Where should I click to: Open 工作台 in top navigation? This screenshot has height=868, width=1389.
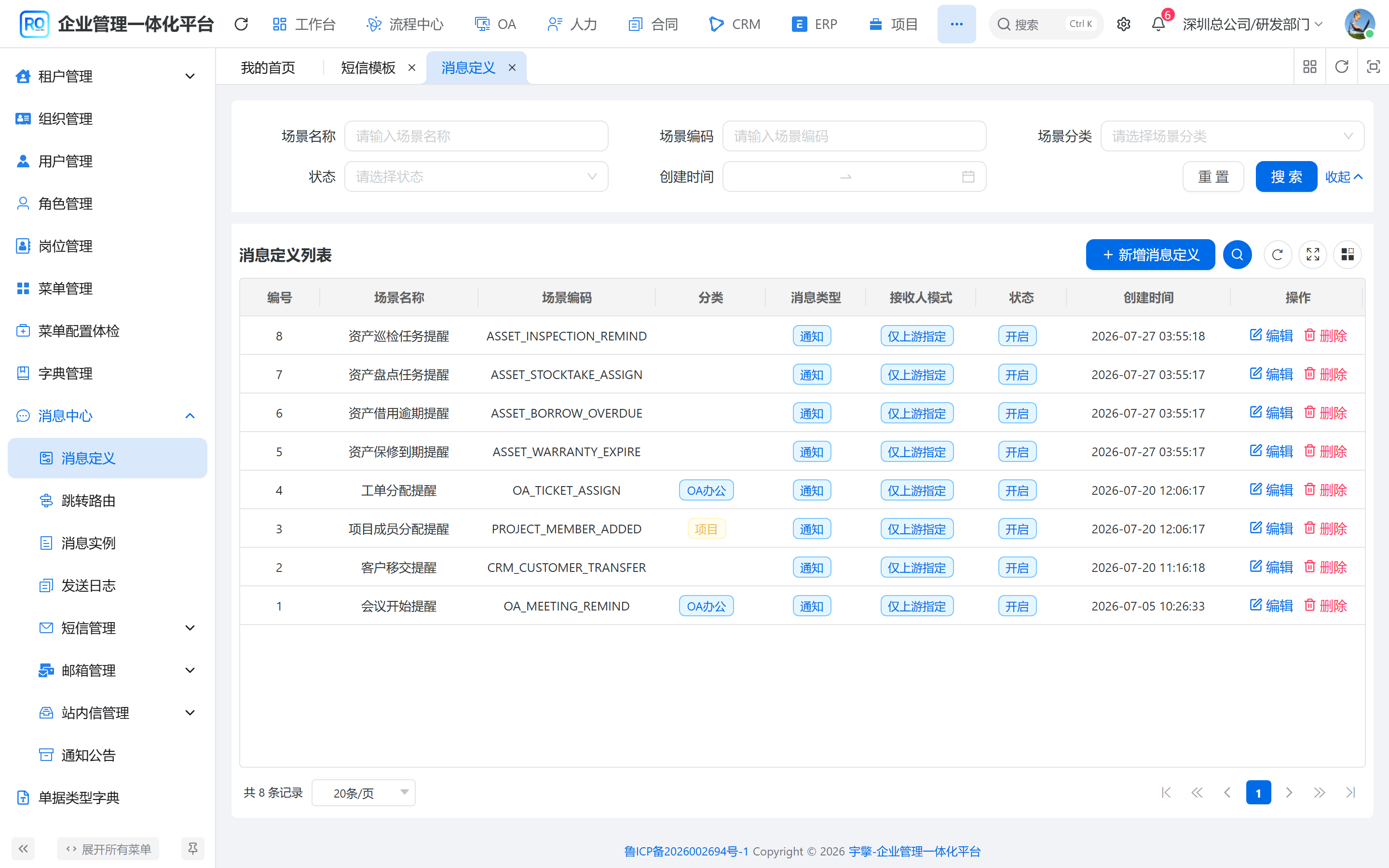click(304, 24)
